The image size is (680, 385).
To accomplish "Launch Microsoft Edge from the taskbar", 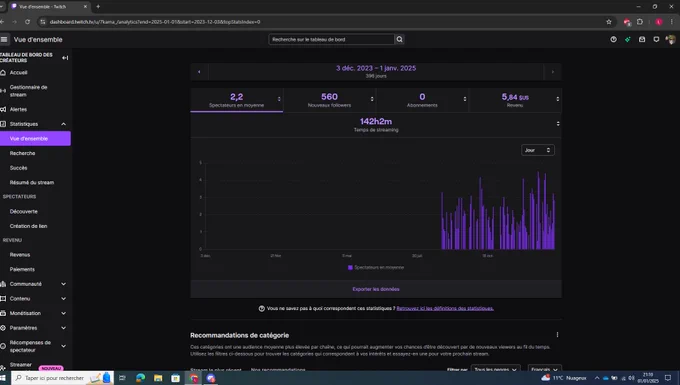I will [x=141, y=378].
